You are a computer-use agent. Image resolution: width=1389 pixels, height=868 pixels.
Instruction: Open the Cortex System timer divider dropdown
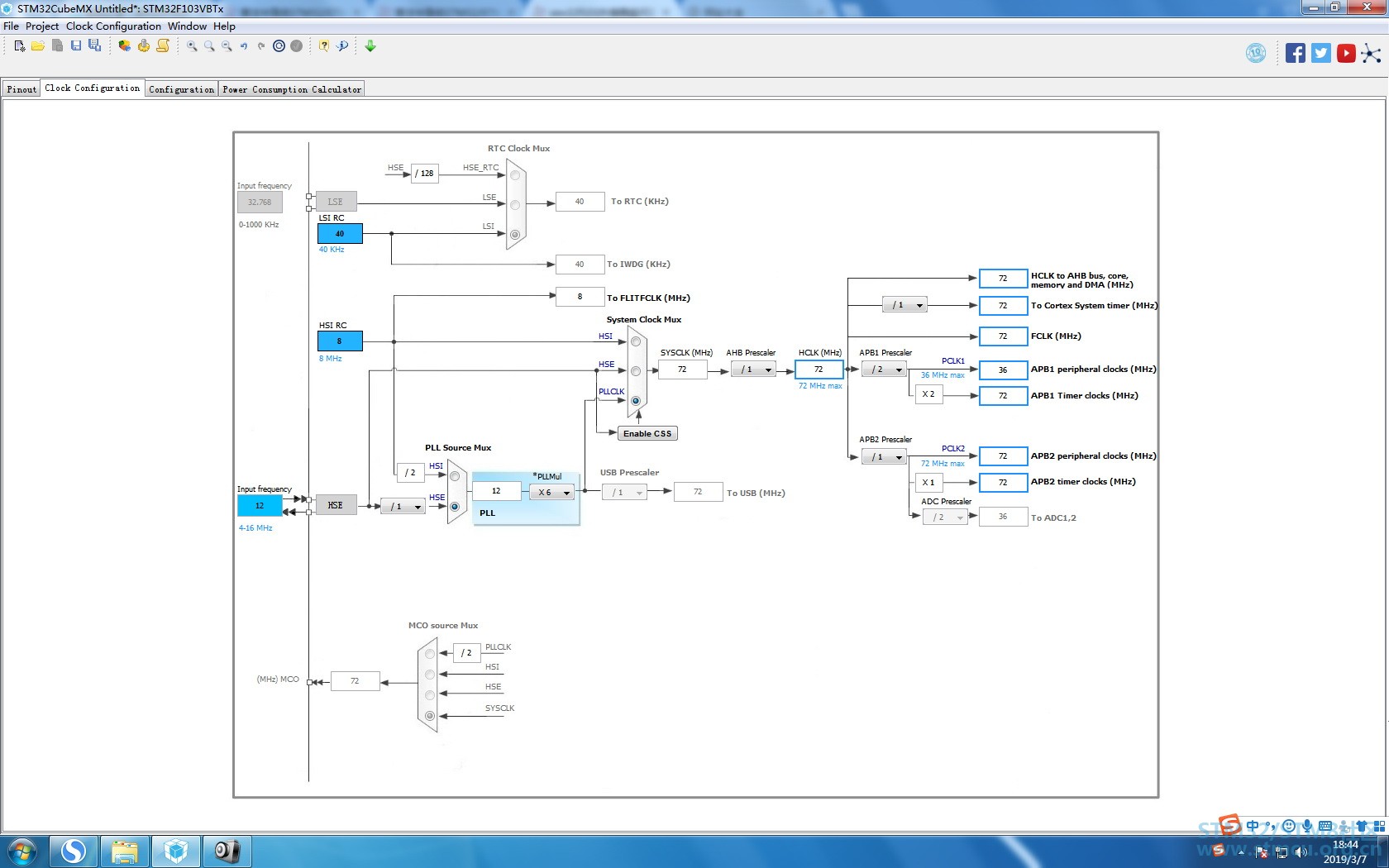[905, 305]
